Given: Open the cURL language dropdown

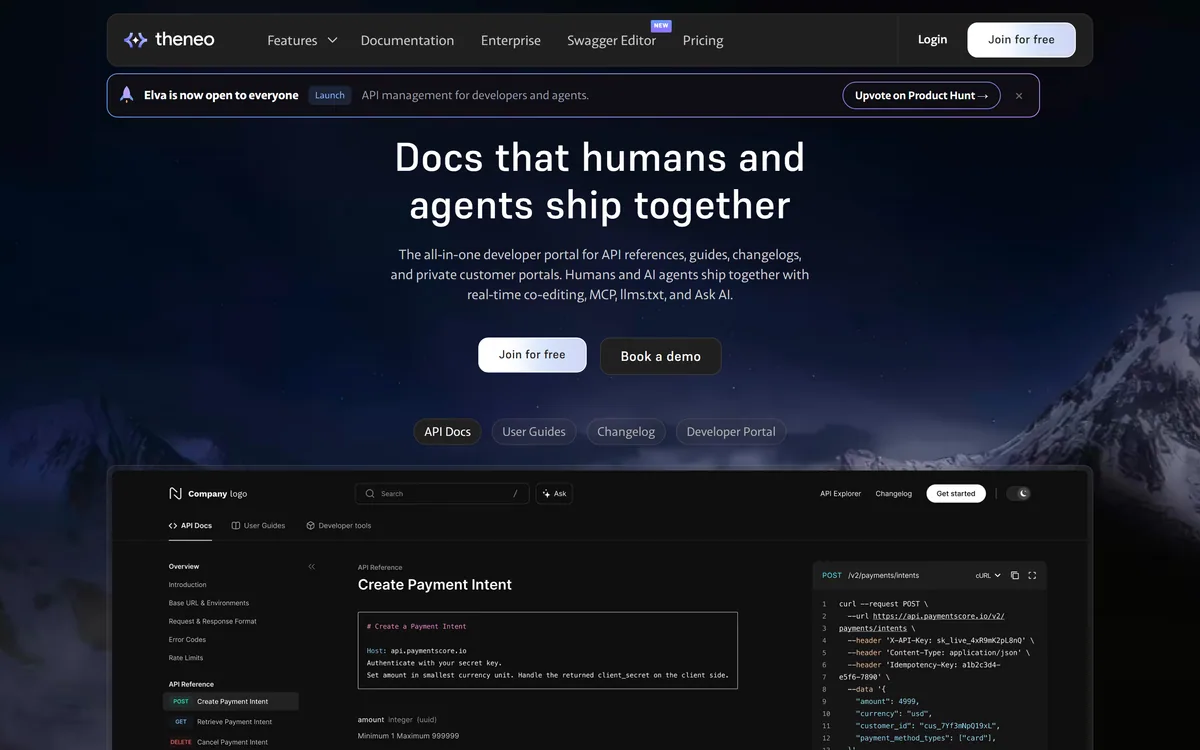Looking at the screenshot, I should click(988, 576).
